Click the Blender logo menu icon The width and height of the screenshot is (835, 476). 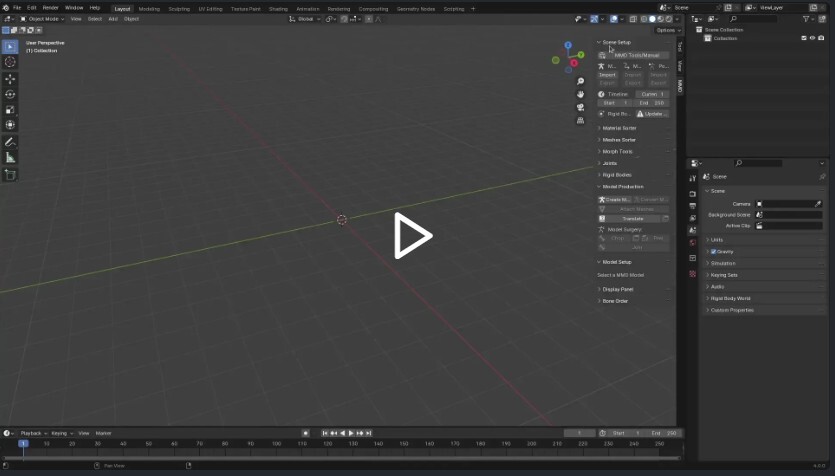point(5,8)
